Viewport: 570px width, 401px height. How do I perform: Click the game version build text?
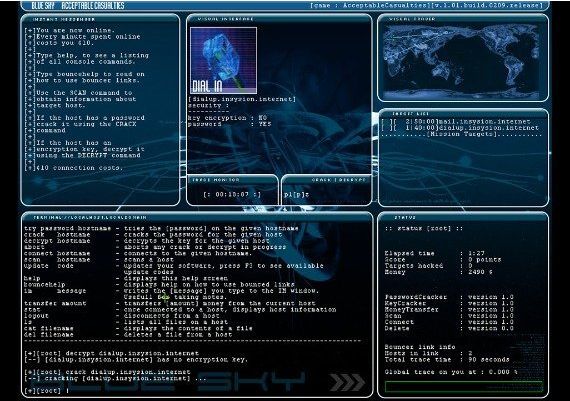pos(426,5)
